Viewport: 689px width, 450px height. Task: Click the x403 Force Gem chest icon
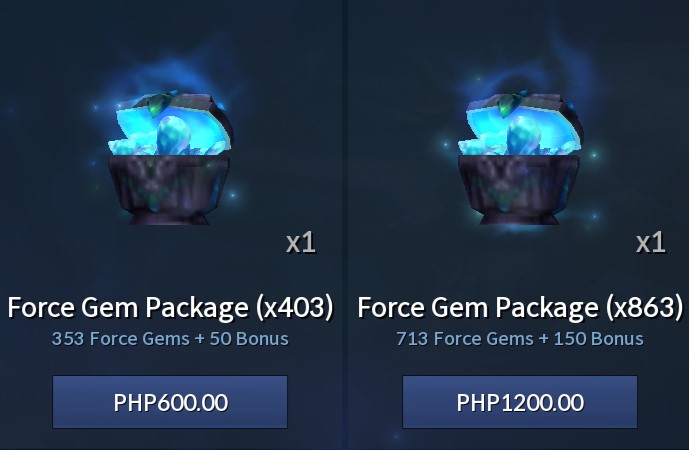click(170, 158)
